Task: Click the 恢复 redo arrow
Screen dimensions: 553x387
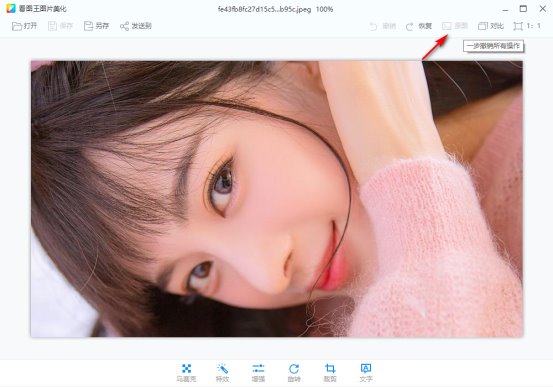Action: click(409, 26)
